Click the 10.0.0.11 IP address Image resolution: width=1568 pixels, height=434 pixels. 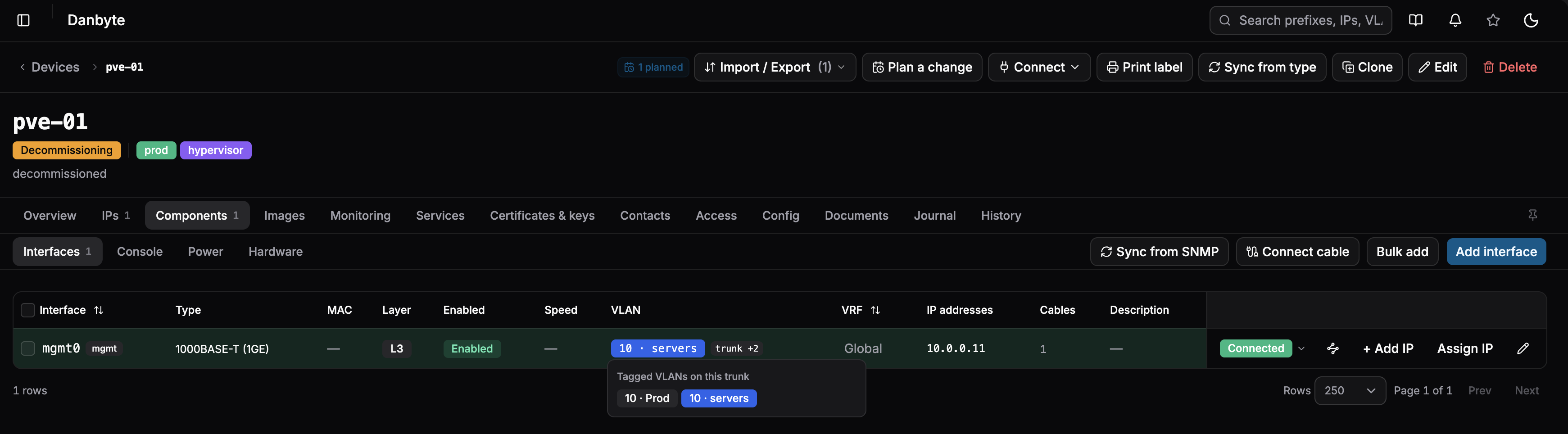click(955, 348)
